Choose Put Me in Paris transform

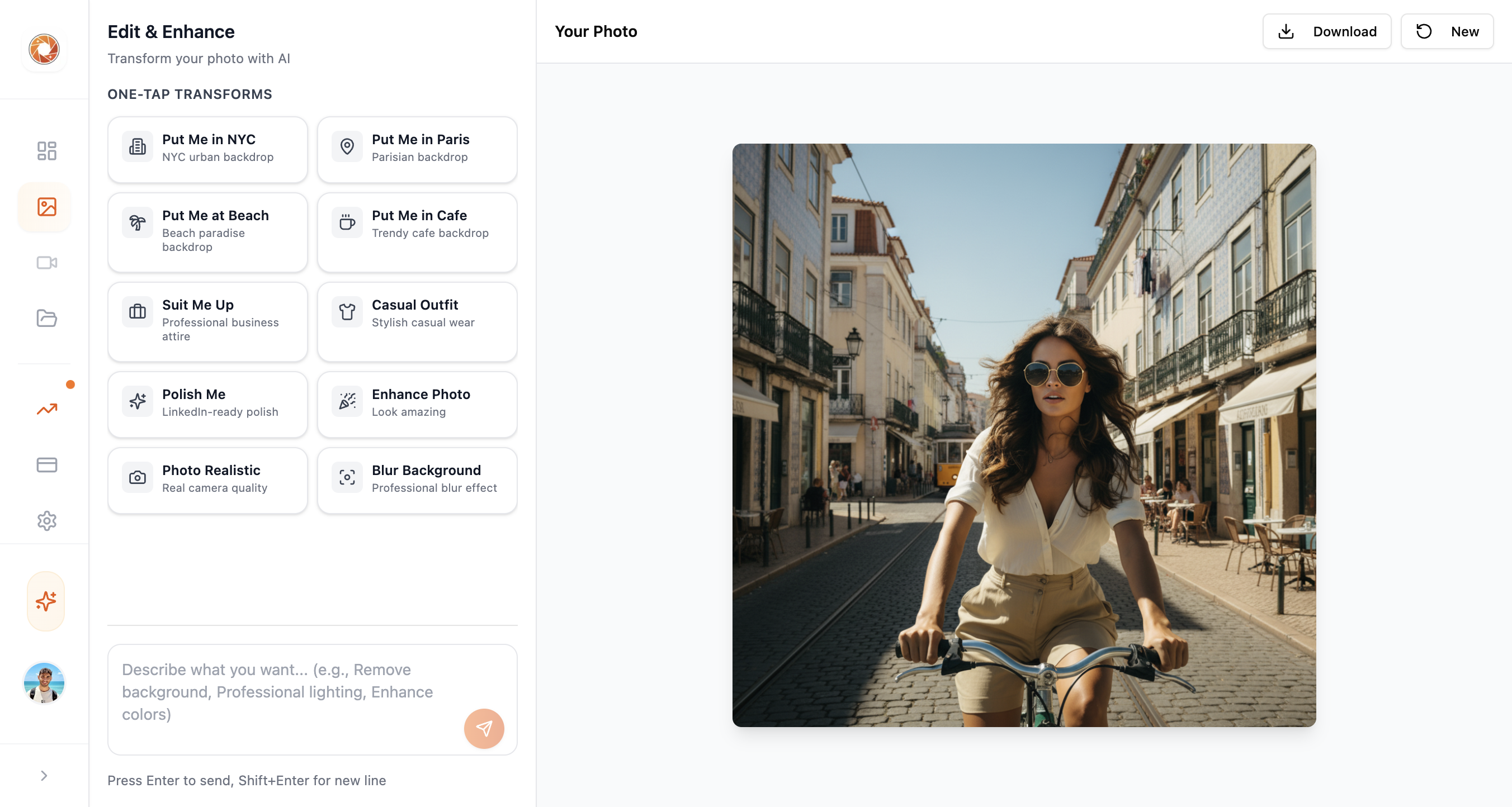pyautogui.click(x=417, y=149)
